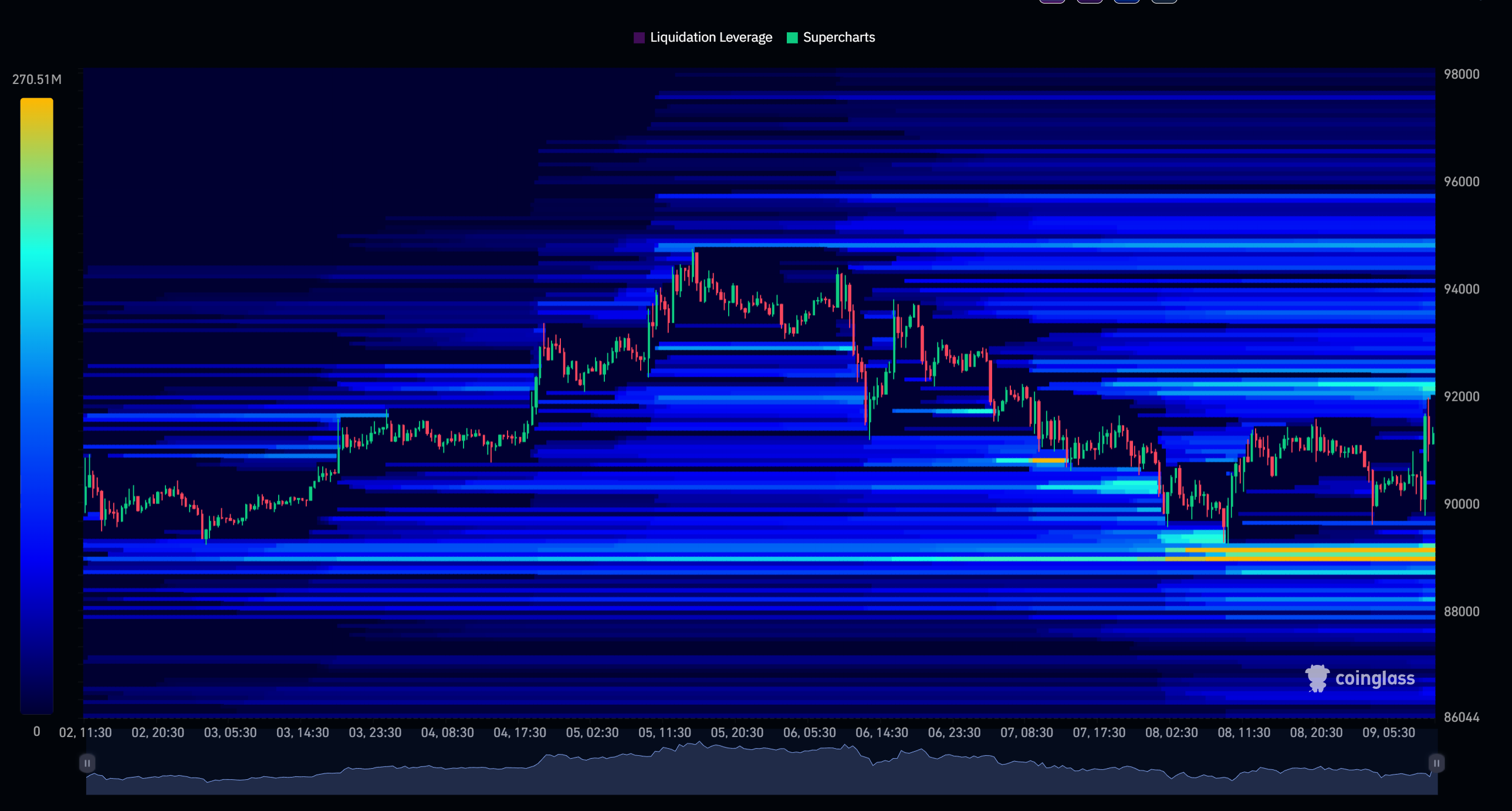Select the 08, 20:30 time axis label
The height and width of the screenshot is (811, 1512).
coord(1316,733)
